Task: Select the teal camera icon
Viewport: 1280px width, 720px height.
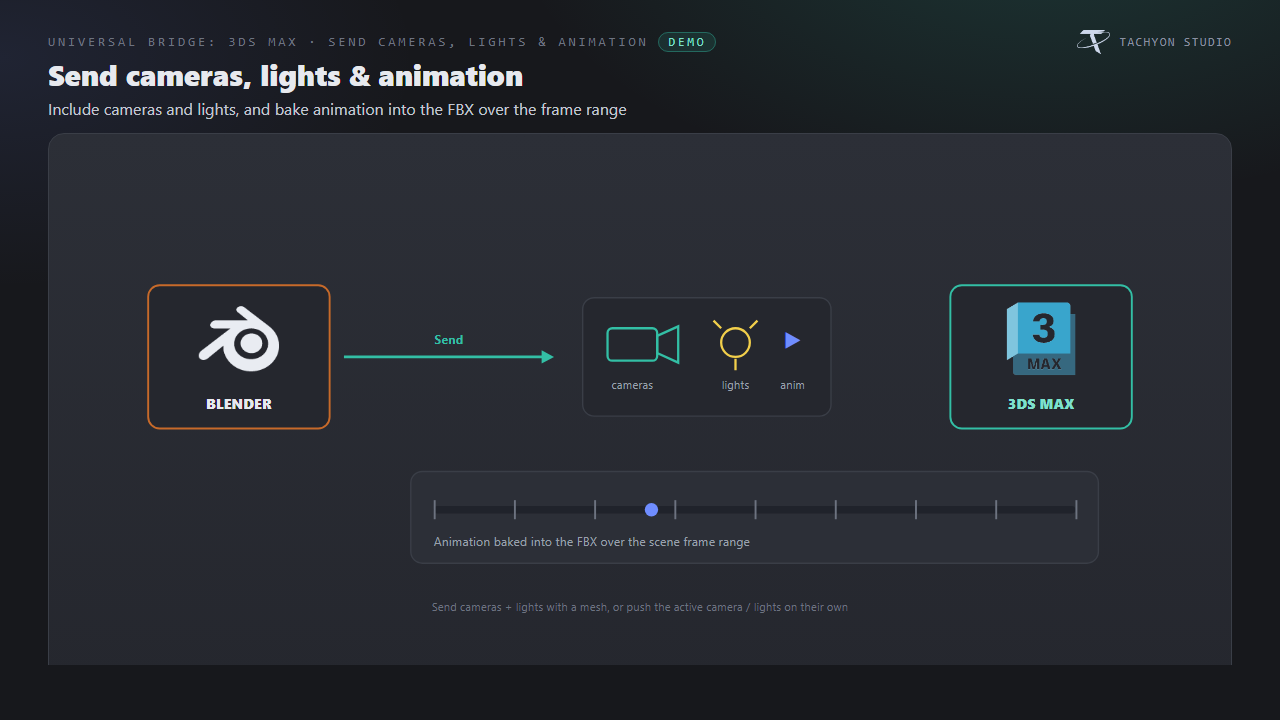Action: pyautogui.click(x=643, y=344)
